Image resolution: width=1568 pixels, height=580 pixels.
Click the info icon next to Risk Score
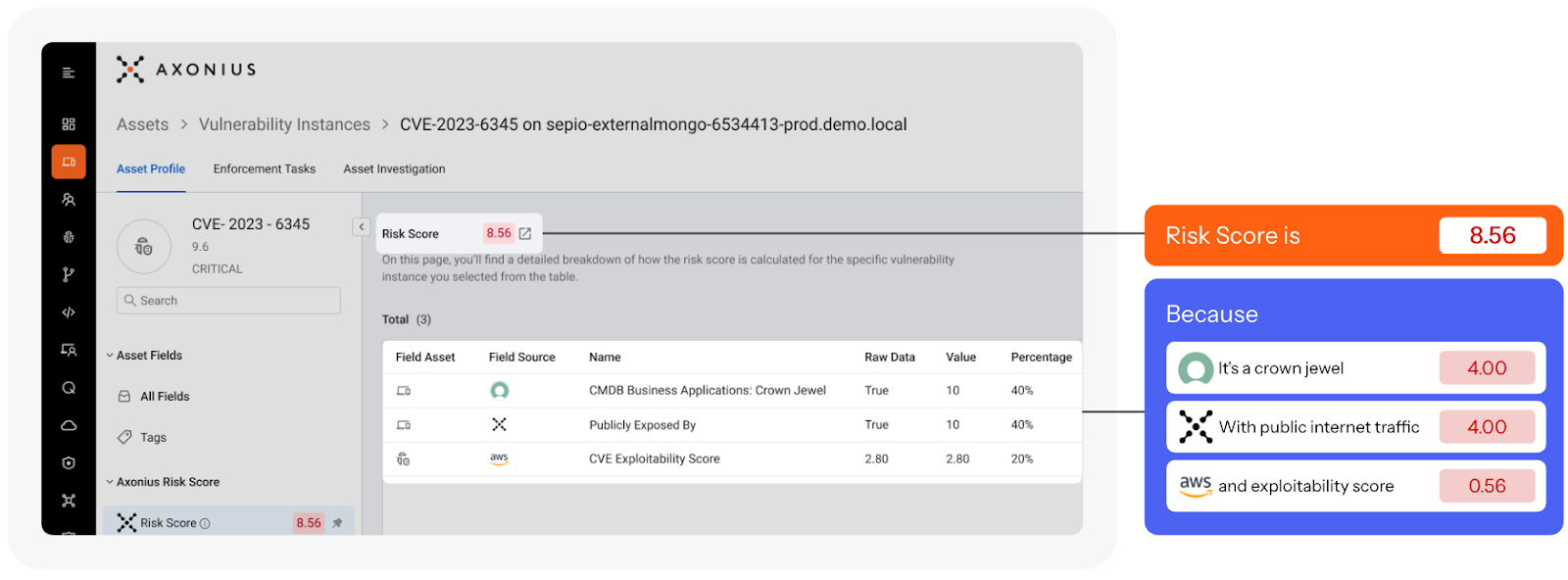click(x=205, y=523)
